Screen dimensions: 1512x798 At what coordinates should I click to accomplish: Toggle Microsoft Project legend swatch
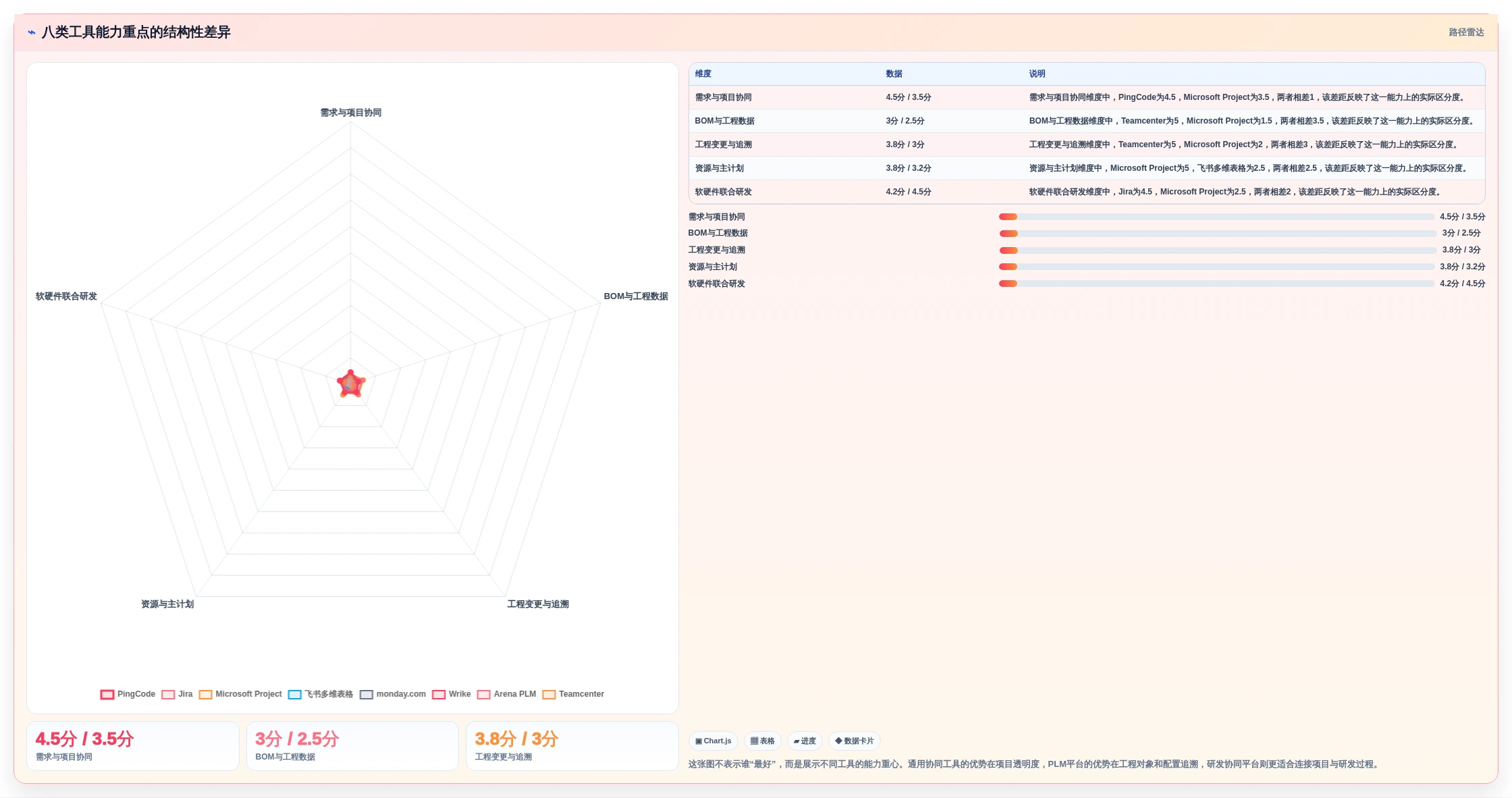pyautogui.click(x=206, y=695)
